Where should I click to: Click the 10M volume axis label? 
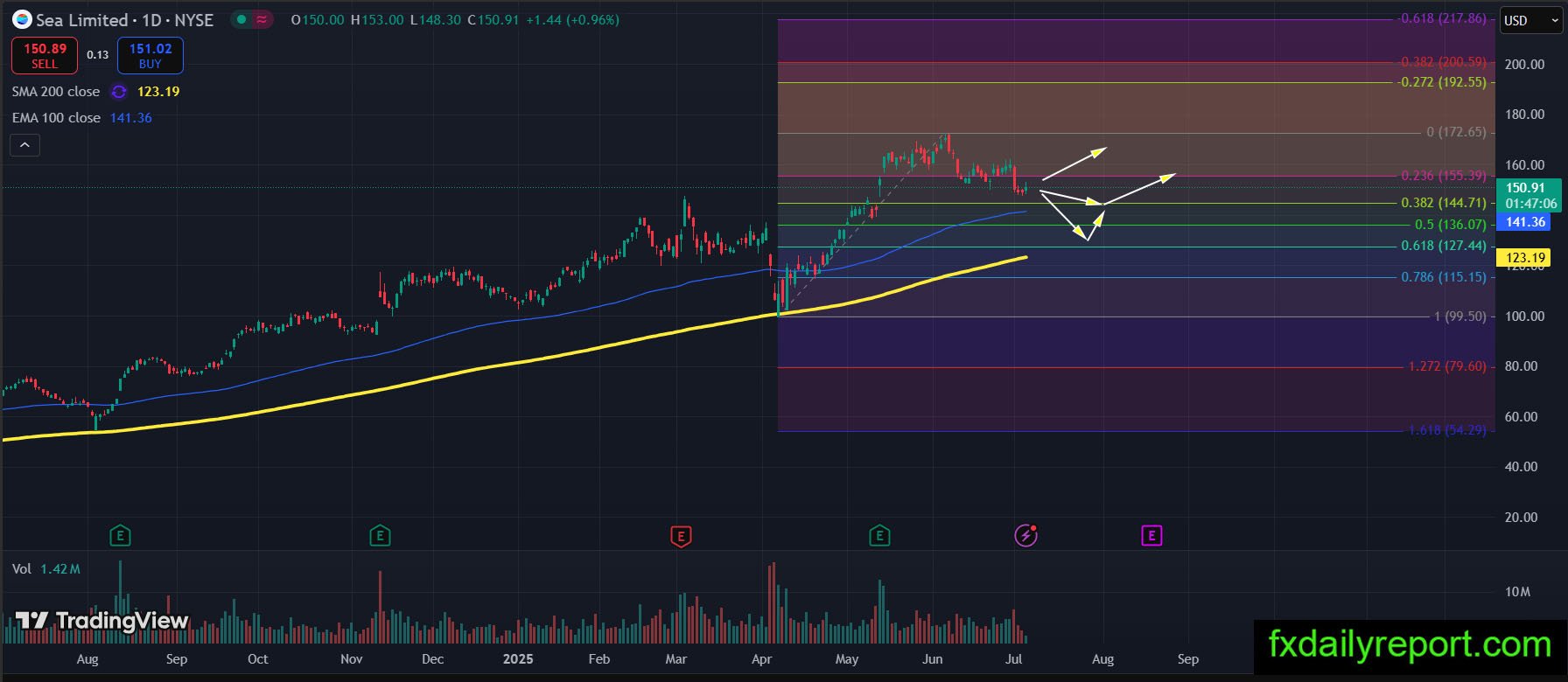1518,592
